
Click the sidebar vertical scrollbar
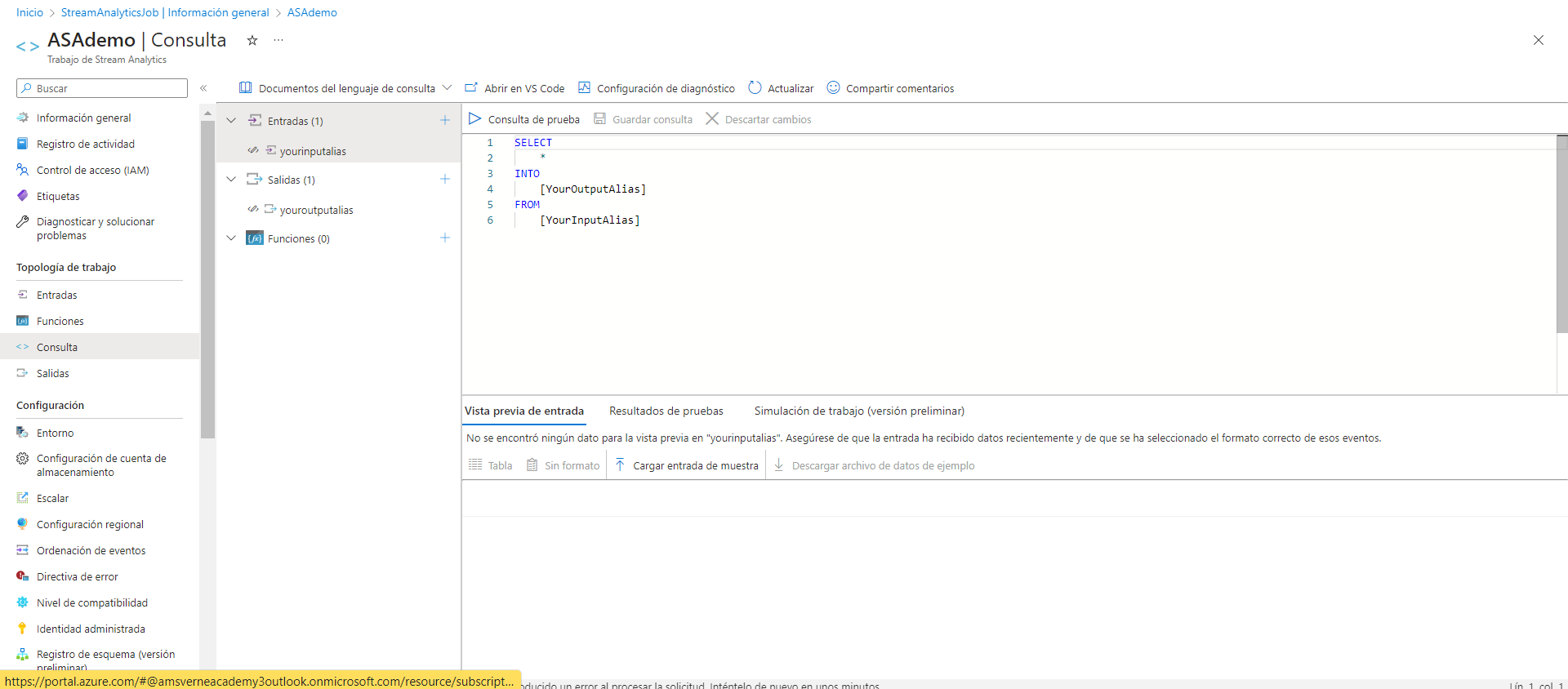[207, 278]
